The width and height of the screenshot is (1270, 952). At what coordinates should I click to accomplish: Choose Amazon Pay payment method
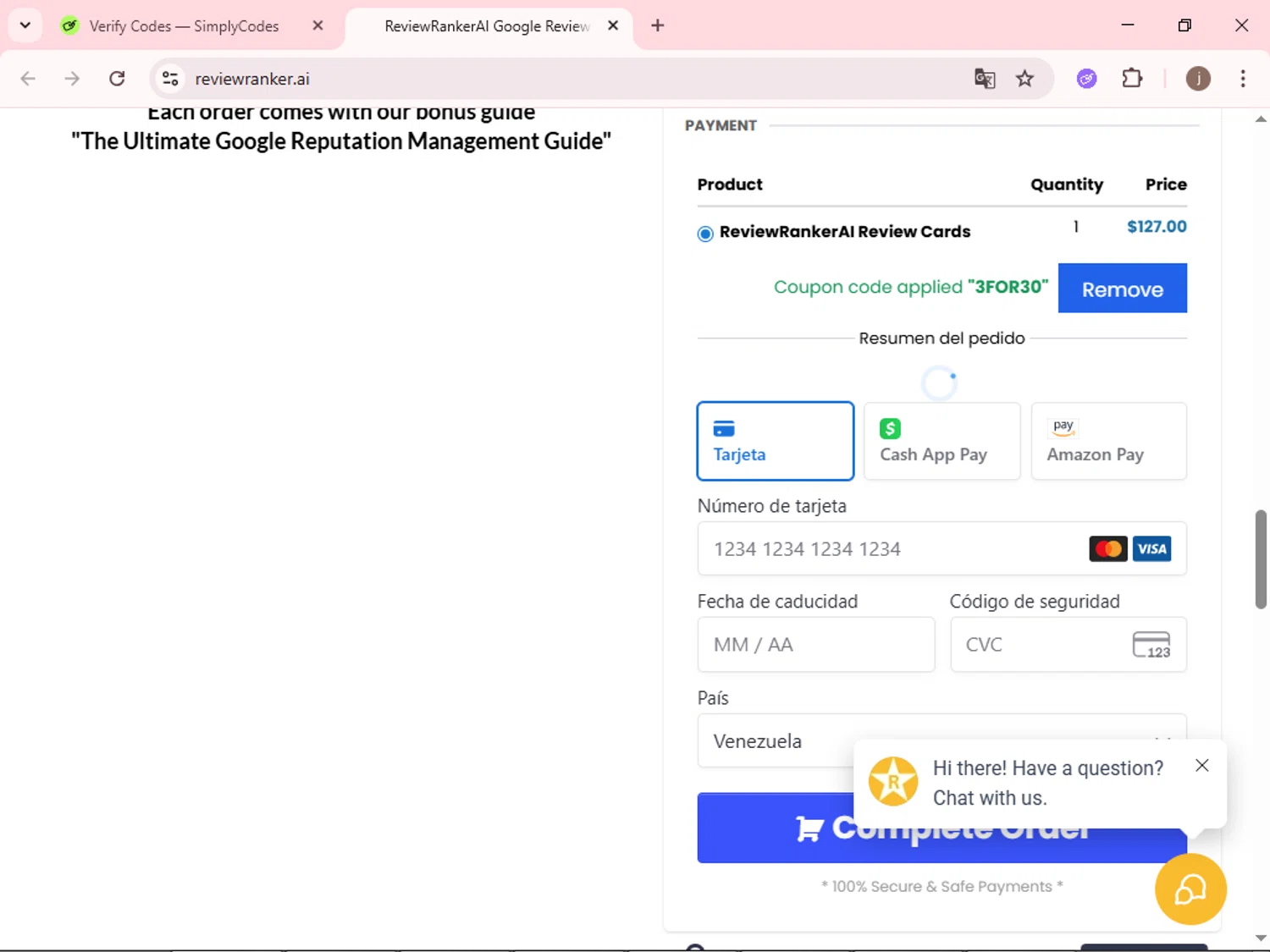(x=1109, y=441)
